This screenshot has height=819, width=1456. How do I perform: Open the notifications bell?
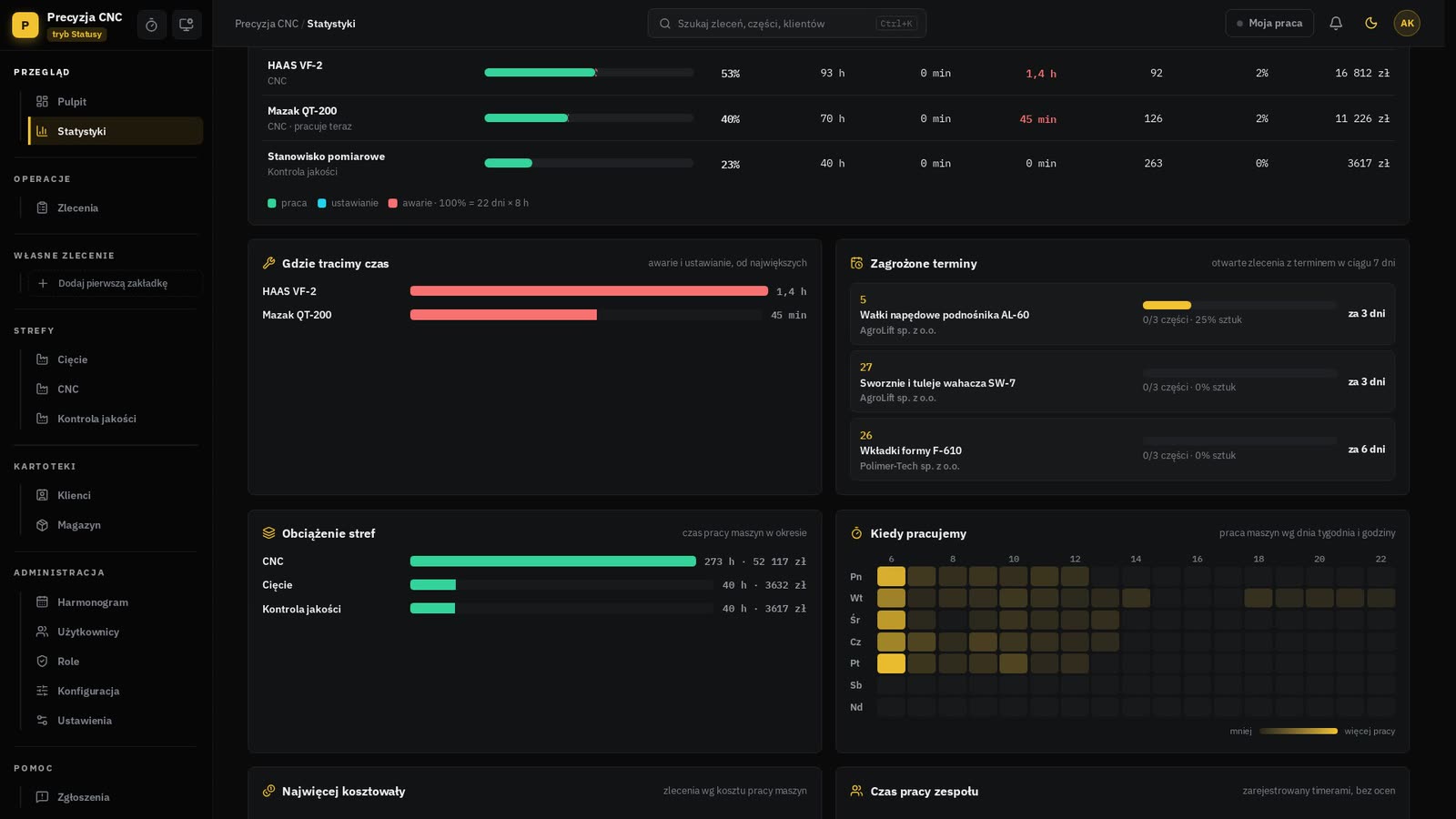pos(1336,24)
